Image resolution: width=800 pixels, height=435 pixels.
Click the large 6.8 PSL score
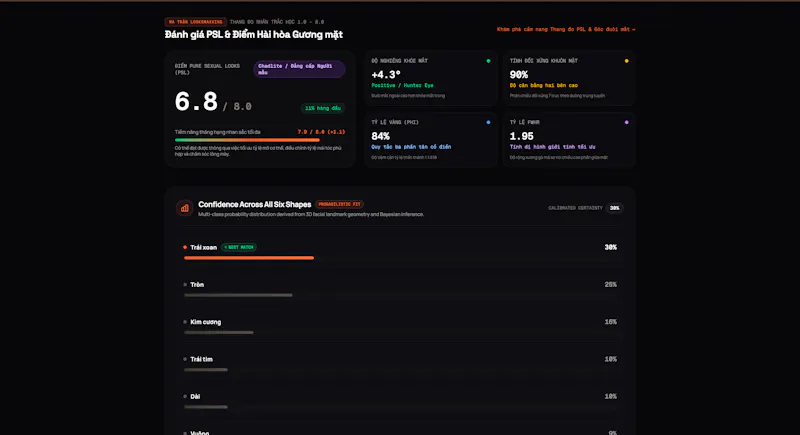point(196,101)
